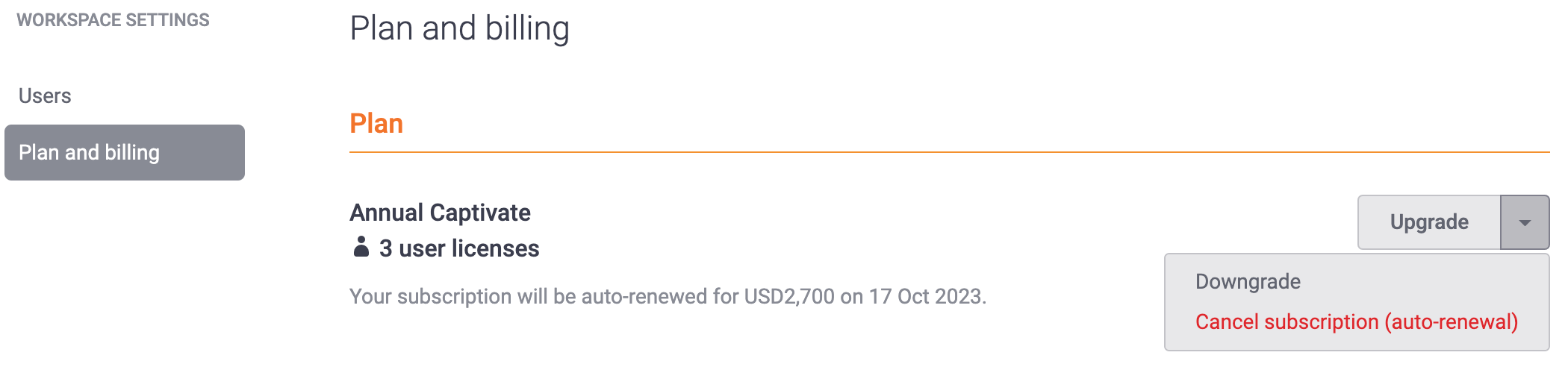Select Cancel subscription (auto-renewal)
1568x367 pixels.
[x=1357, y=321]
